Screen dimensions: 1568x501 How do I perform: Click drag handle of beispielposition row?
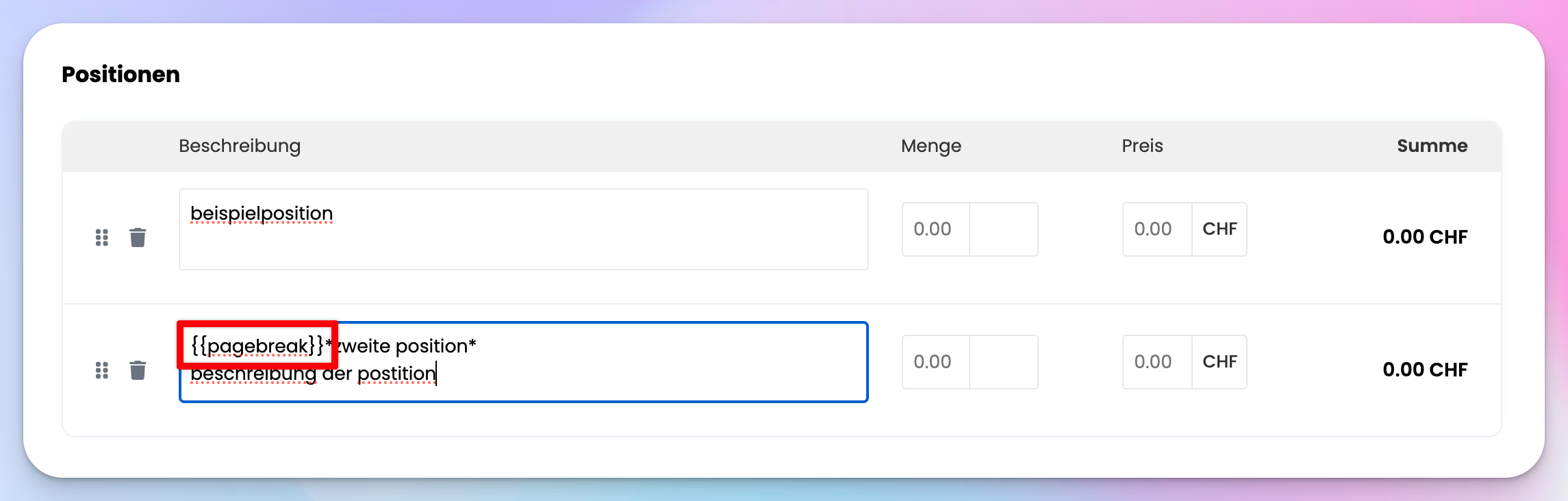pyautogui.click(x=102, y=237)
